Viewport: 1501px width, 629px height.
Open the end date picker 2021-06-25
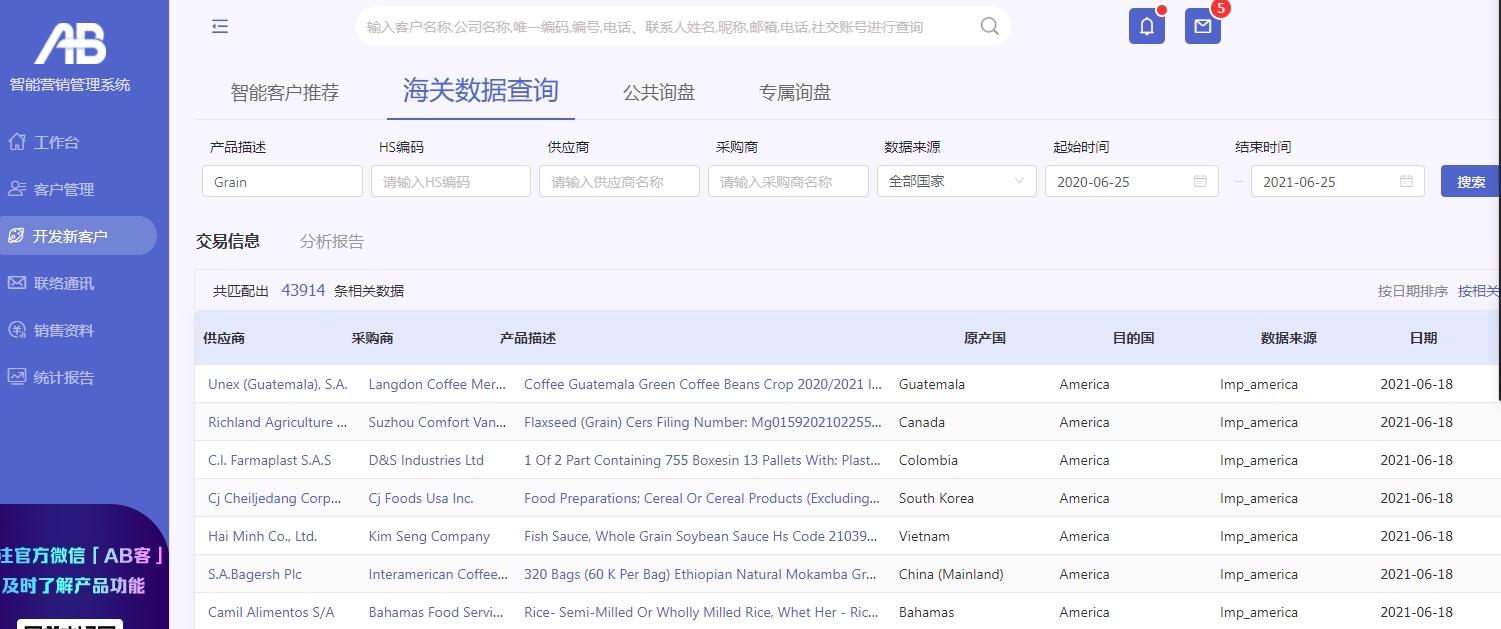pyautogui.click(x=1338, y=181)
